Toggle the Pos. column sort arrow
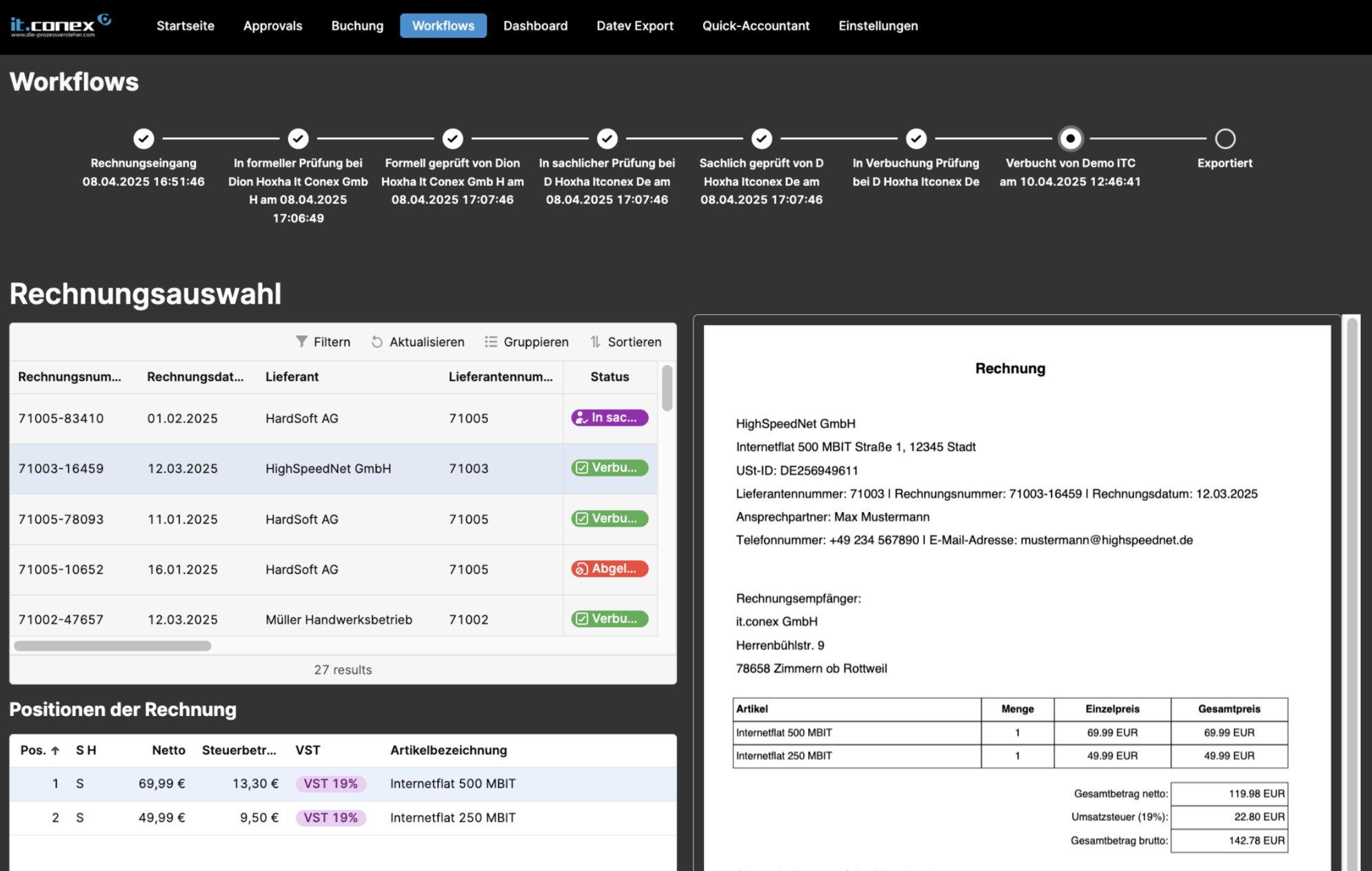Image resolution: width=1372 pixels, height=871 pixels. tap(55, 750)
